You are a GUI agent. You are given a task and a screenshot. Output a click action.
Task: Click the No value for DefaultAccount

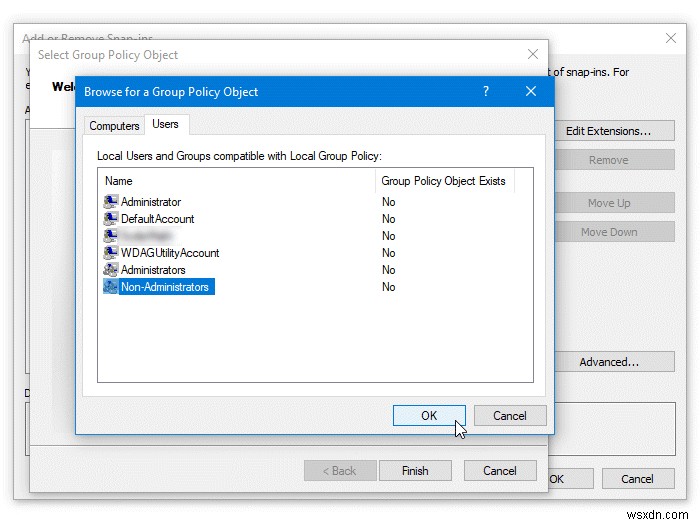tap(388, 219)
